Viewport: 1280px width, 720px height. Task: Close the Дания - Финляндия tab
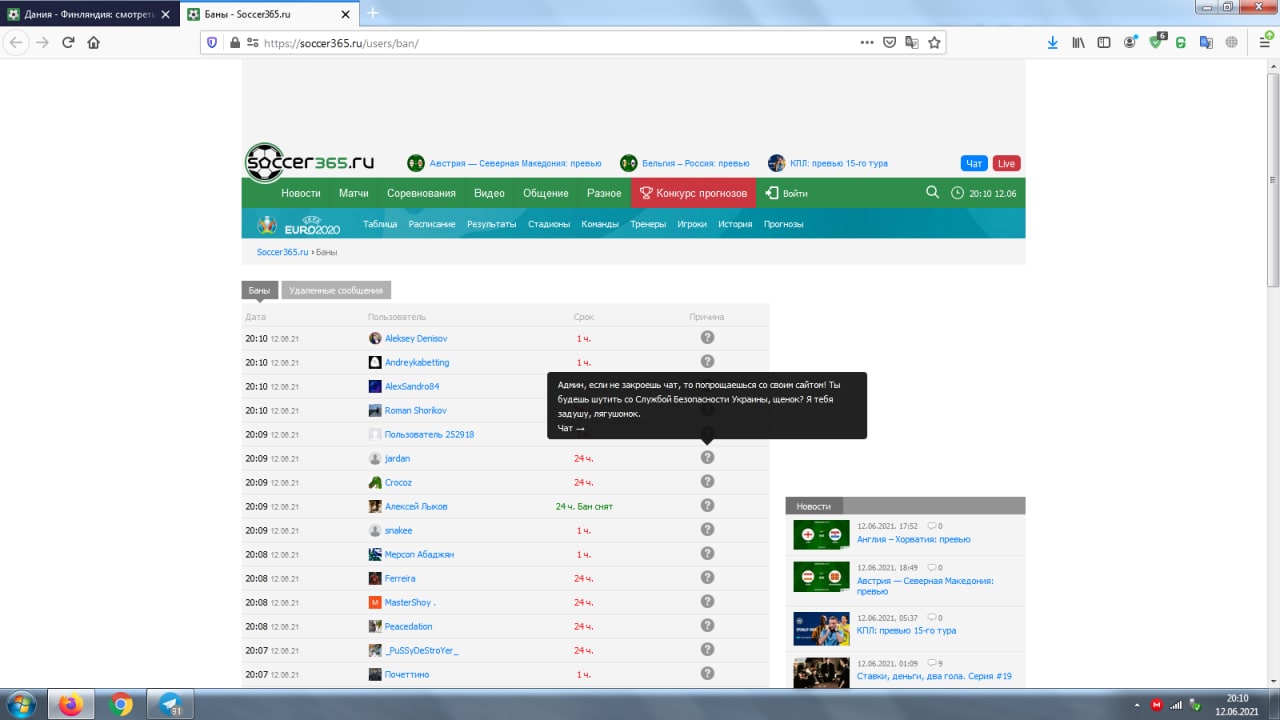[165, 14]
